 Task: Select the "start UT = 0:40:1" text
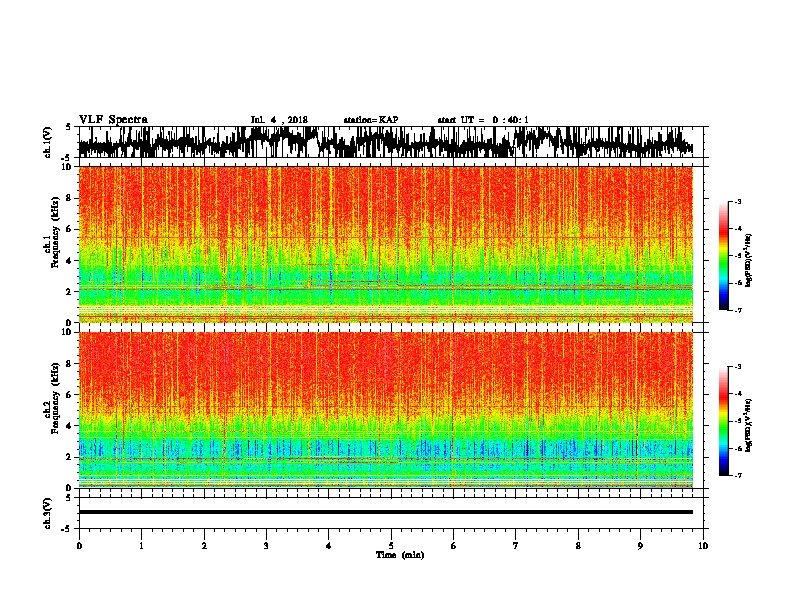[483, 120]
